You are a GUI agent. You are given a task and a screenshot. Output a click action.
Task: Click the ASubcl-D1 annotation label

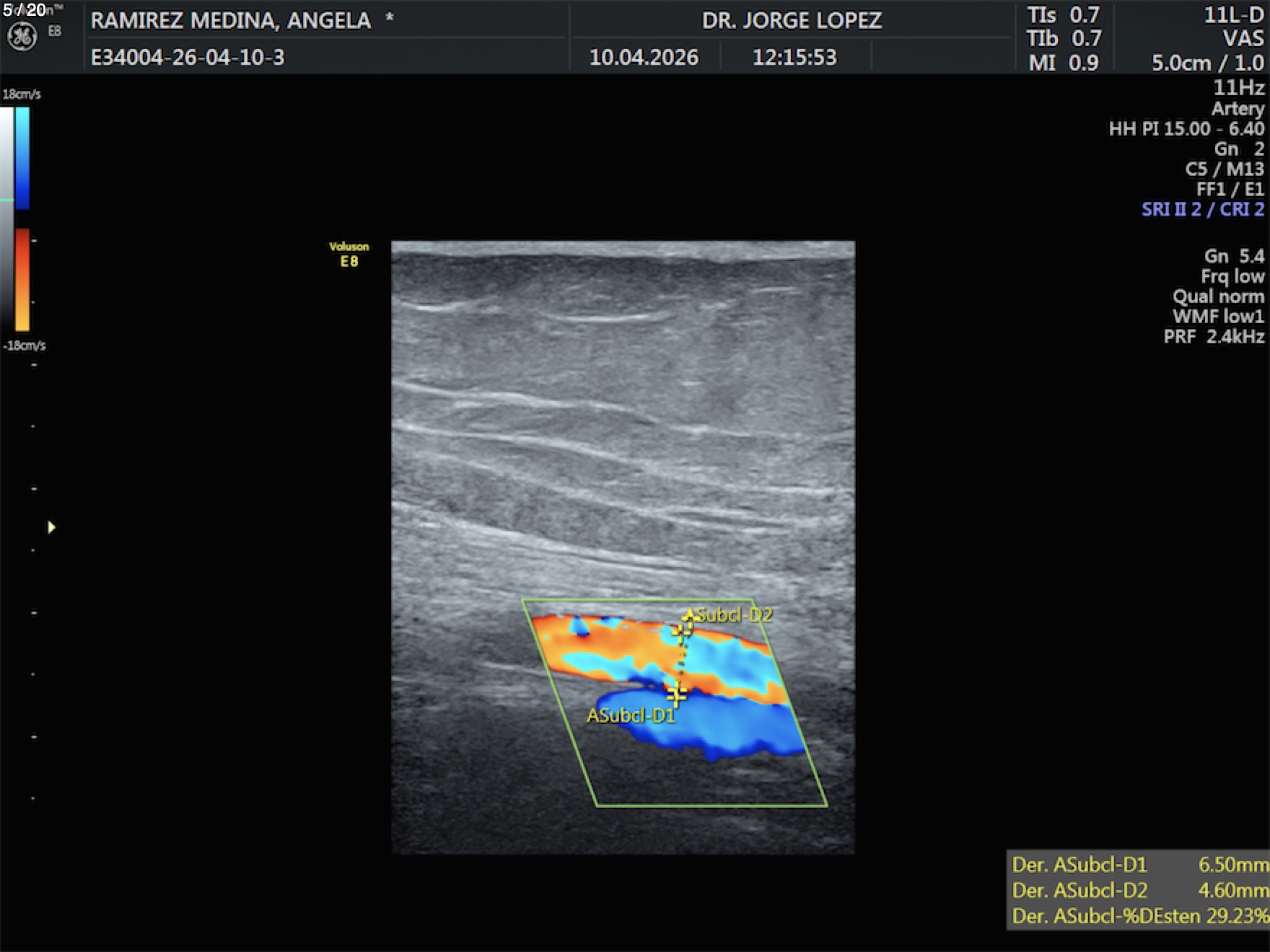(630, 715)
